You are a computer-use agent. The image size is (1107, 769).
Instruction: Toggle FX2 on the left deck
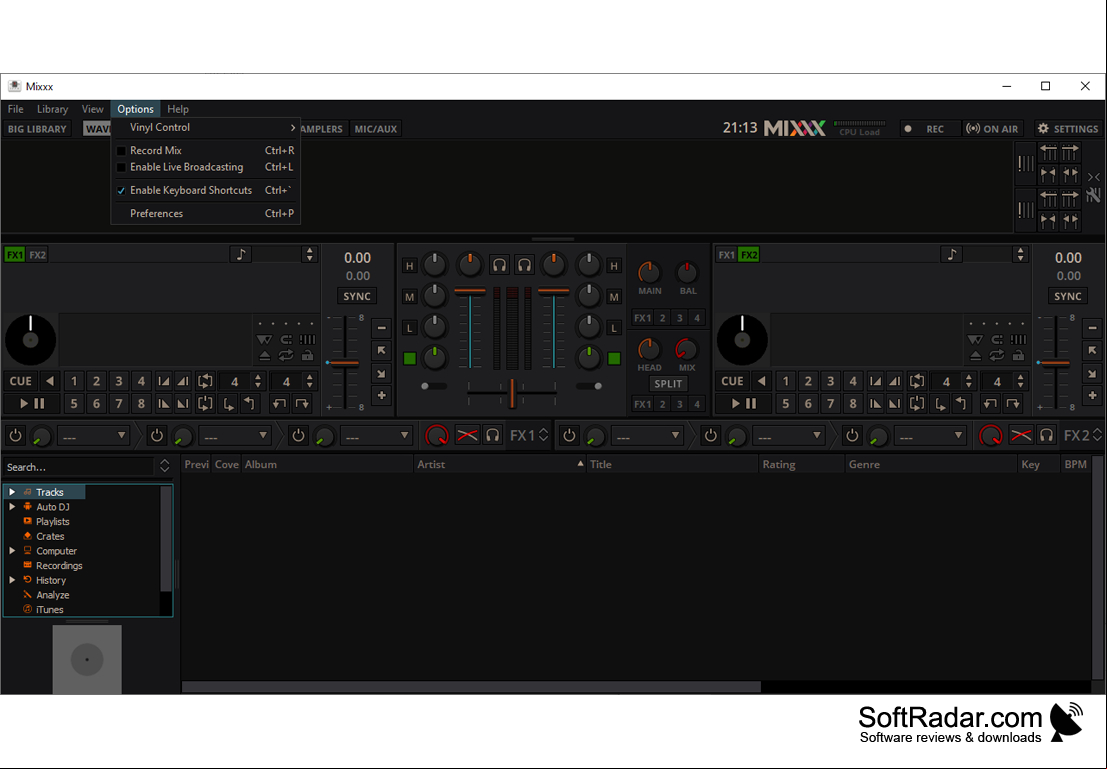pos(37,255)
